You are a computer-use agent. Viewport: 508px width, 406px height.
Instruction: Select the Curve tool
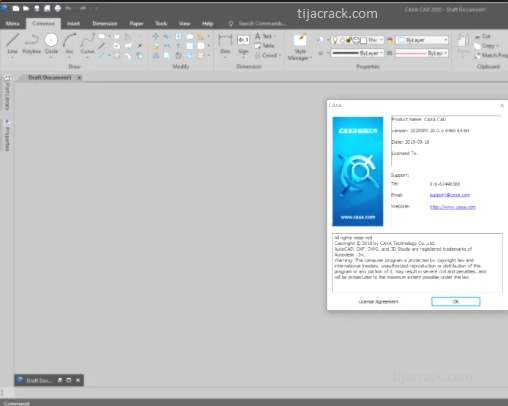coord(87,43)
